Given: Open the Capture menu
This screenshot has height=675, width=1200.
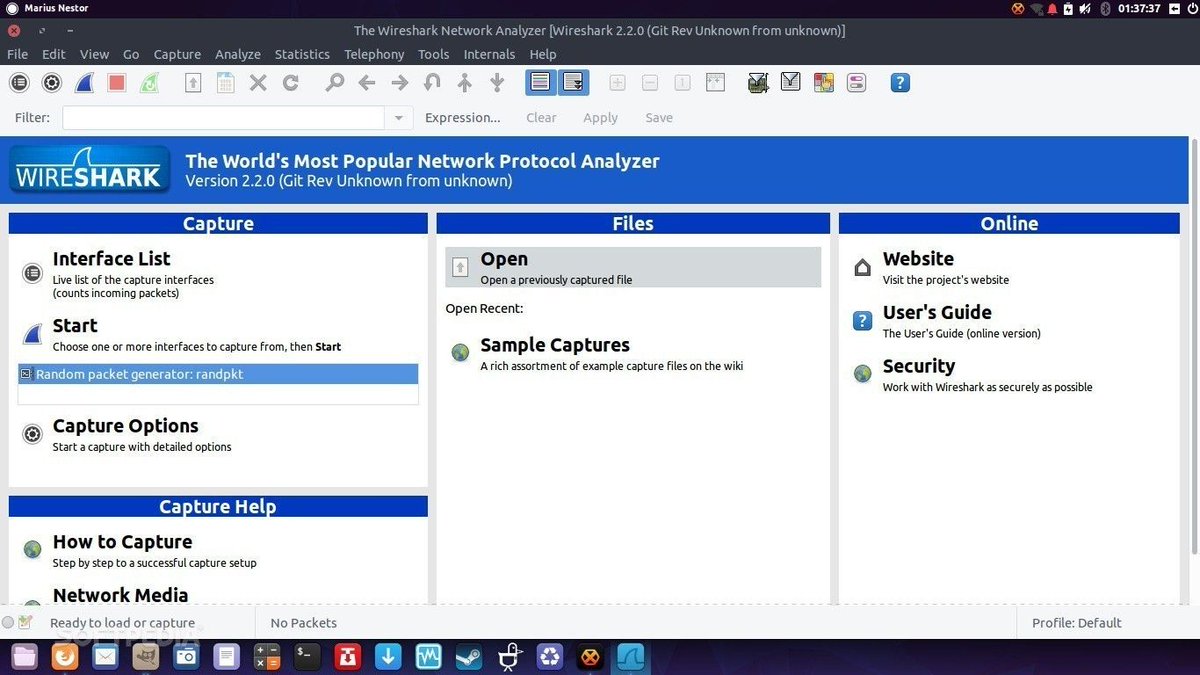Looking at the screenshot, I should click(x=177, y=54).
